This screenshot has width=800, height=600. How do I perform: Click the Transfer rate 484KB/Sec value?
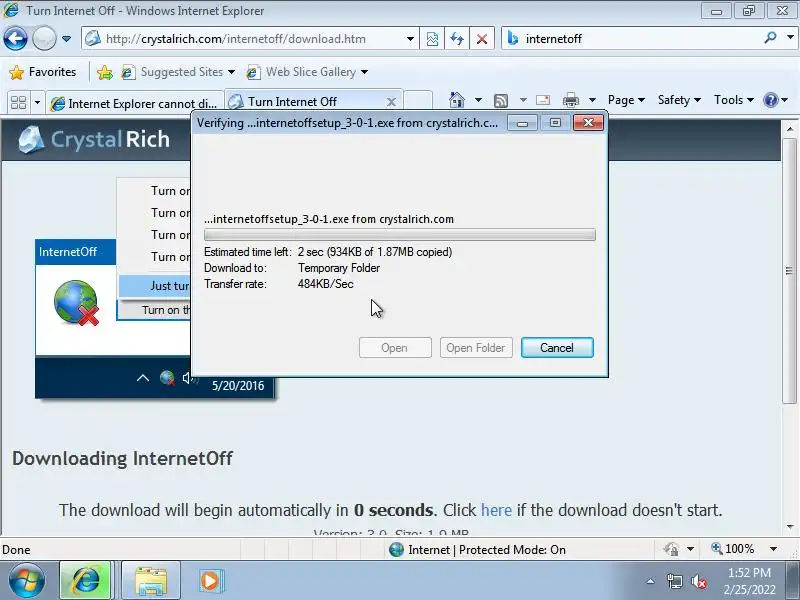pyautogui.click(x=326, y=284)
